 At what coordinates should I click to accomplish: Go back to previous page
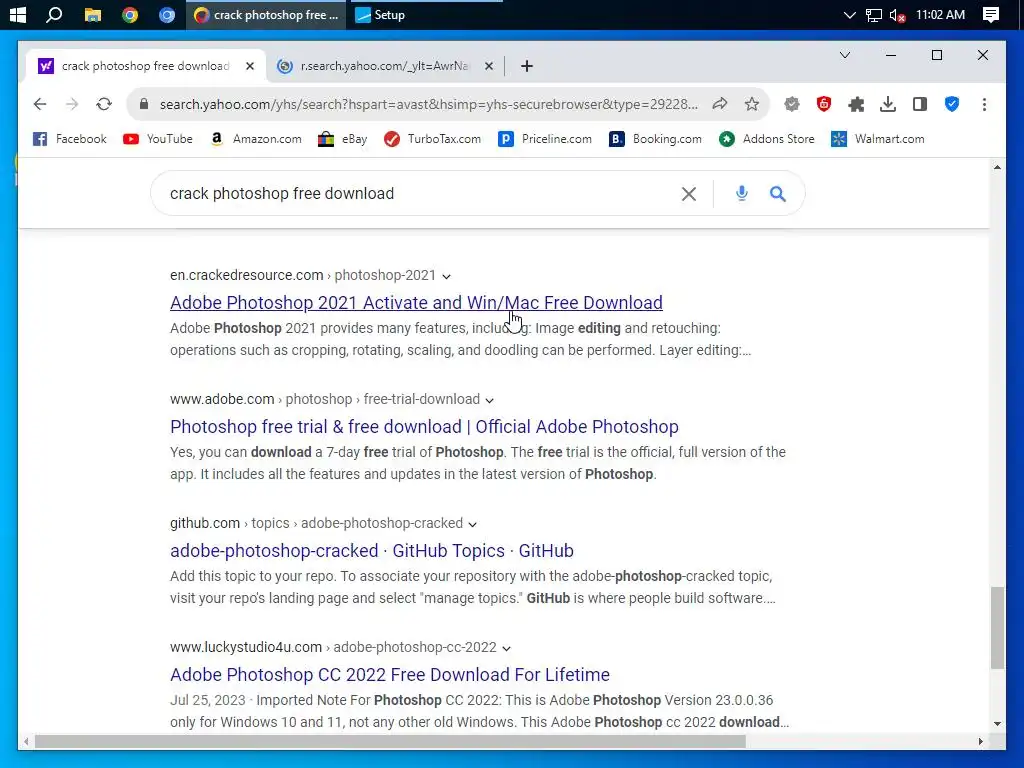(x=40, y=104)
